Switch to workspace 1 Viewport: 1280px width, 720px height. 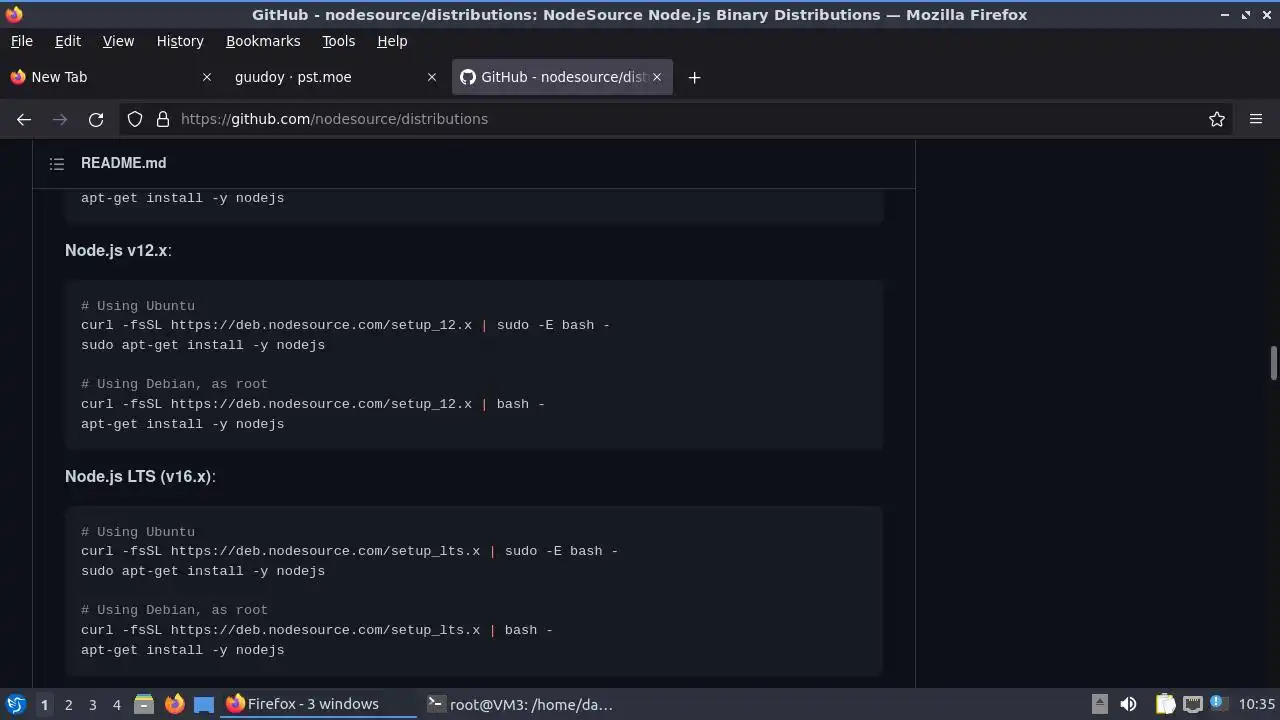coord(44,705)
